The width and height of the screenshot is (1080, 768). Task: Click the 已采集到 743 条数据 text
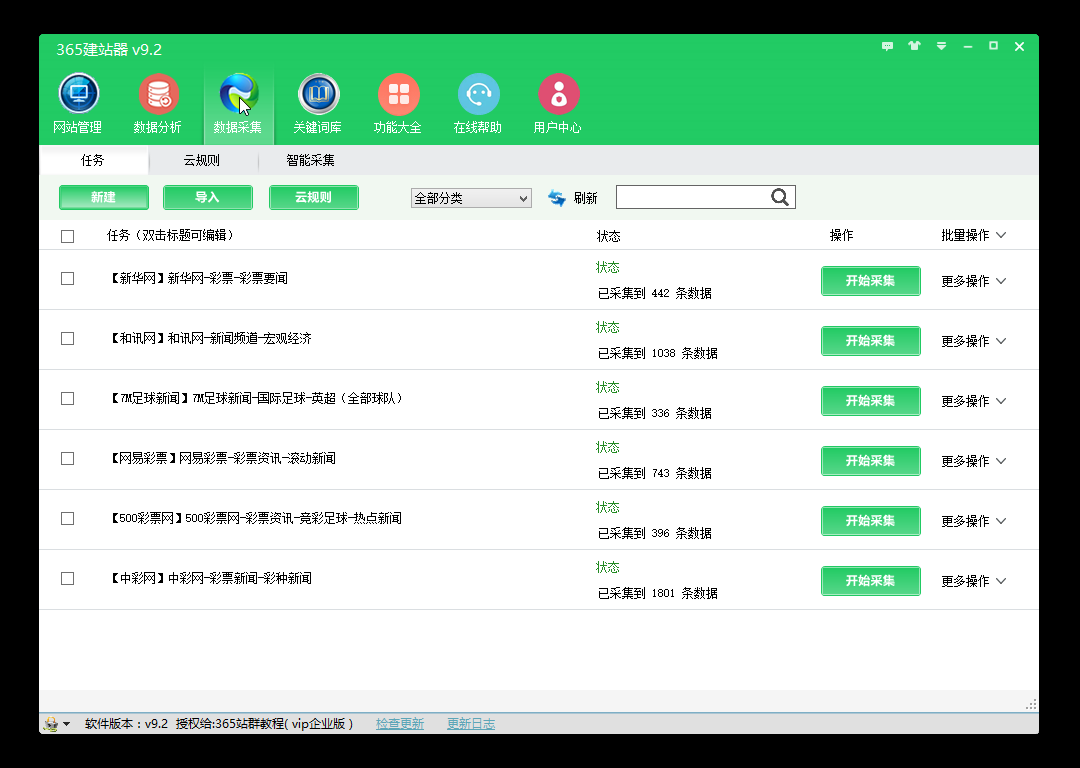[x=655, y=473]
